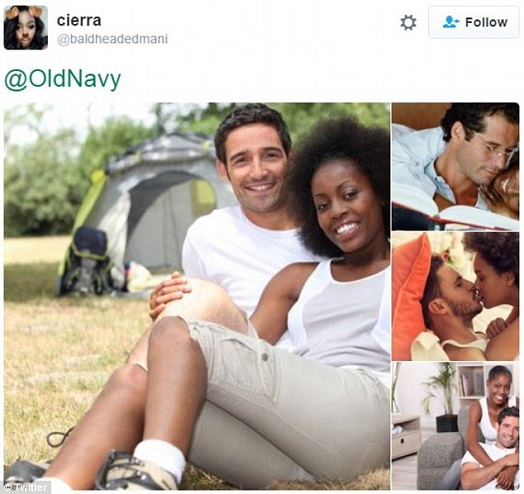
Task: Click the follow person-plus icon
Action: point(451,22)
